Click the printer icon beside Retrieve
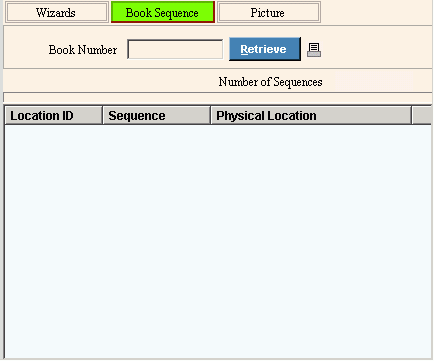 click(314, 50)
